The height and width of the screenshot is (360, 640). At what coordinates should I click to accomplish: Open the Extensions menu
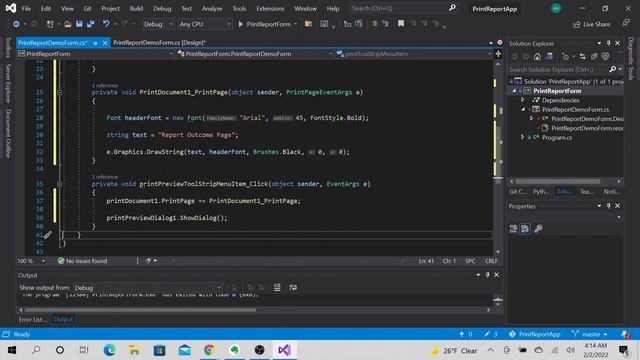tap(270, 8)
